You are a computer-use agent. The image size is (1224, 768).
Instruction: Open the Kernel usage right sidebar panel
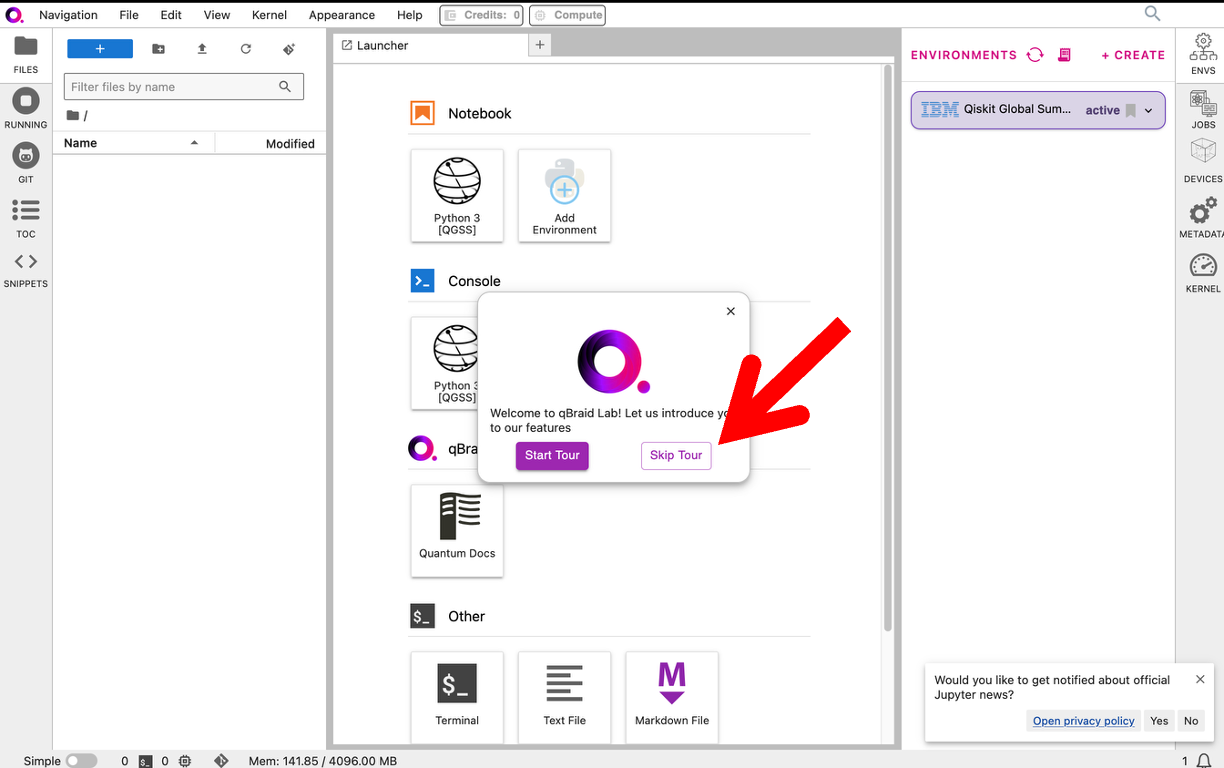[x=1203, y=272]
